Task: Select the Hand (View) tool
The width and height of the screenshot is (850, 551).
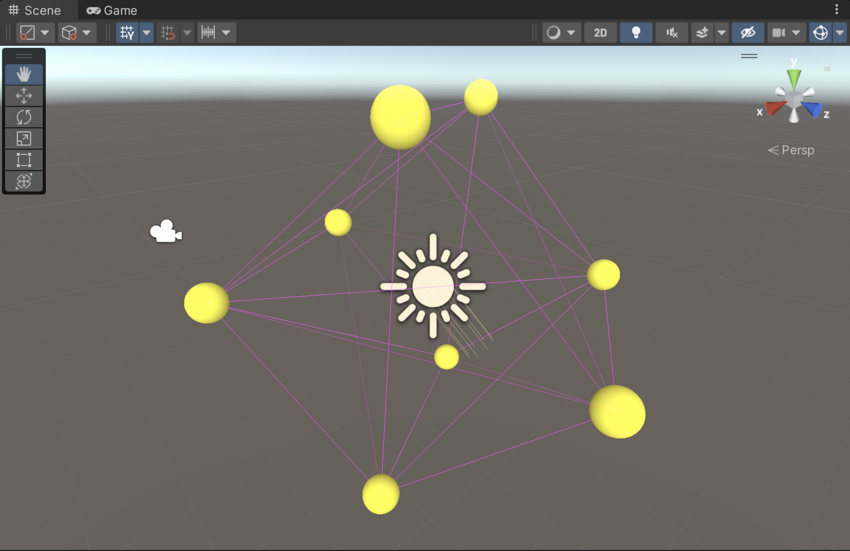Action: 24,75
